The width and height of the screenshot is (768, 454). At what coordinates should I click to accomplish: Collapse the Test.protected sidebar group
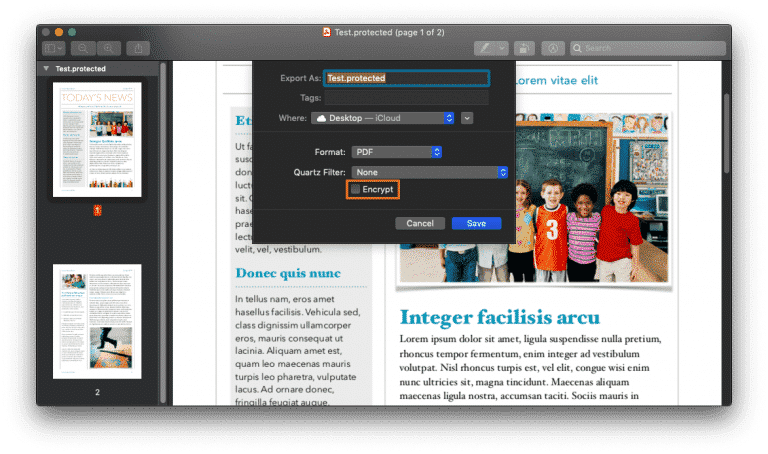tap(46, 69)
